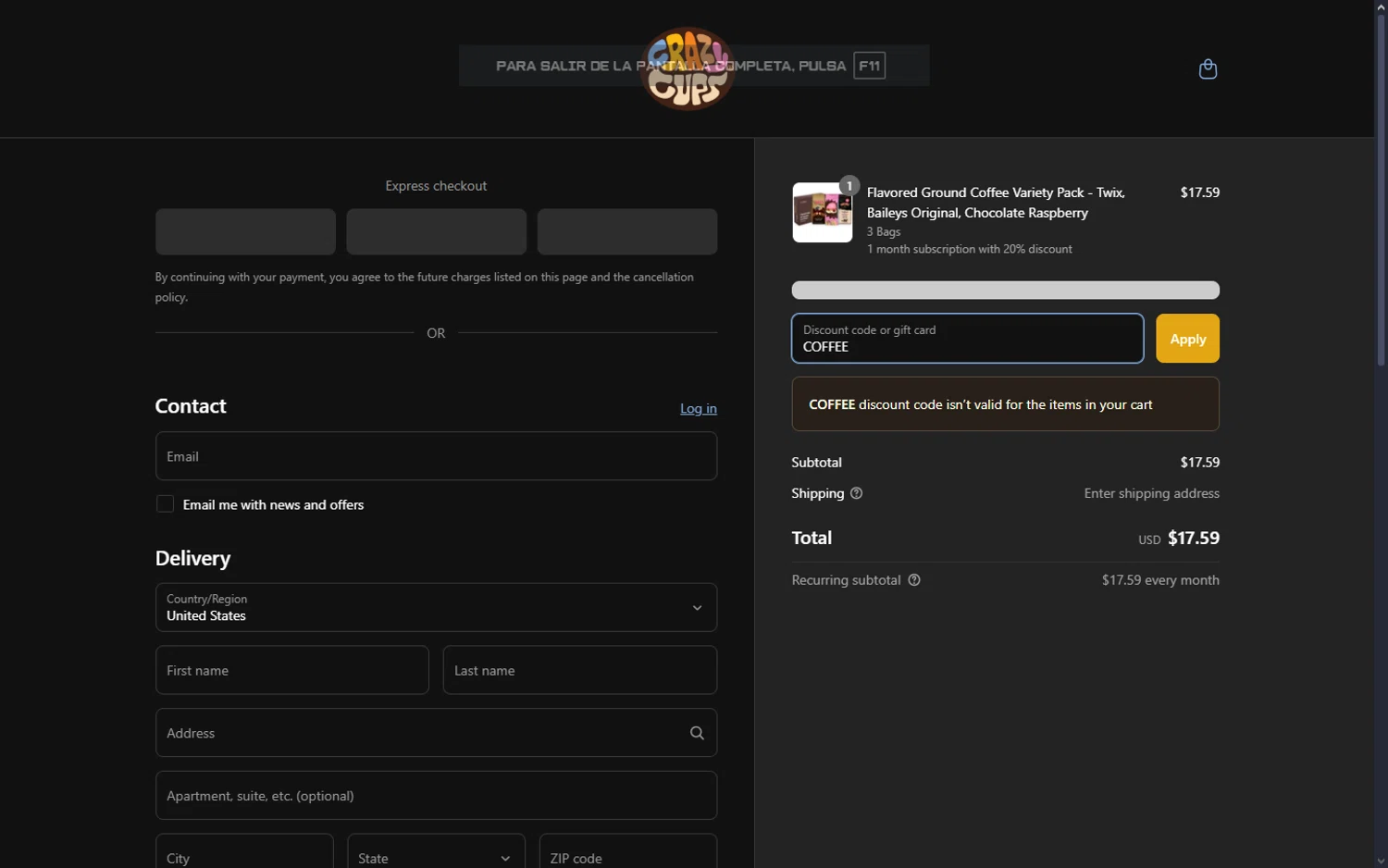The image size is (1388, 868).
Task: Click the quantity badge on product image
Action: click(x=849, y=185)
